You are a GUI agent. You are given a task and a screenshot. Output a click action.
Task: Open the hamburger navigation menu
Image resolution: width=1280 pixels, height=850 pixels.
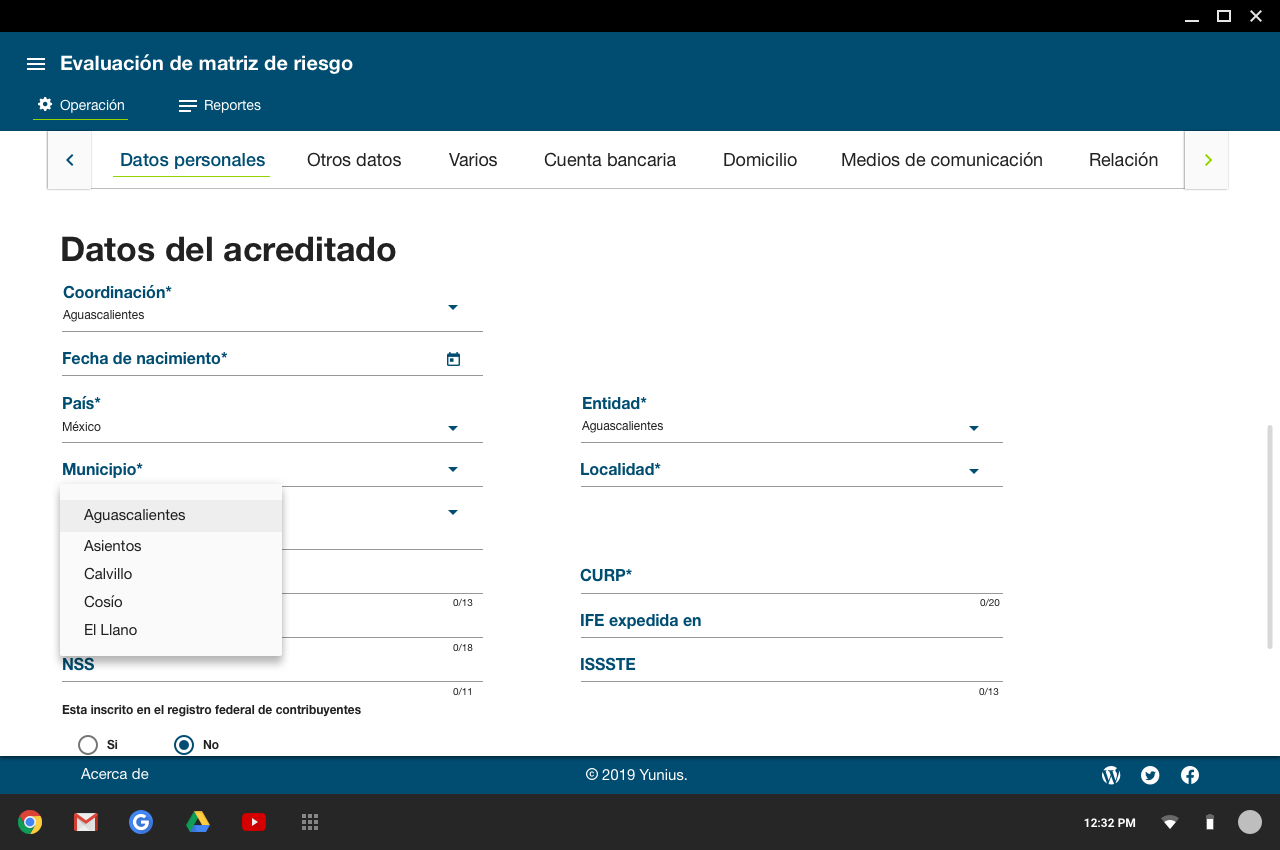click(36, 64)
